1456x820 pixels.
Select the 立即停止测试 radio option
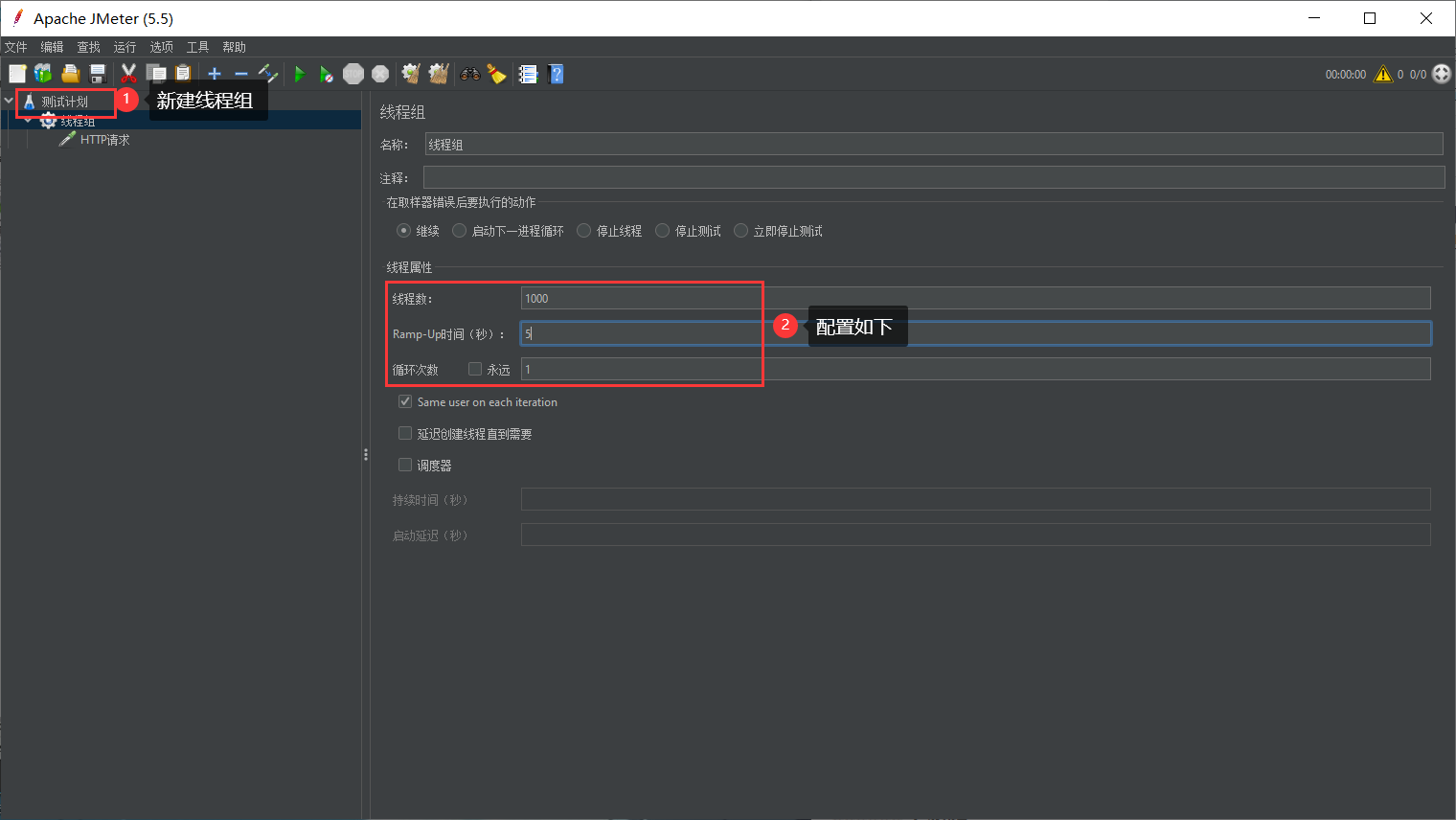point(740,230)
